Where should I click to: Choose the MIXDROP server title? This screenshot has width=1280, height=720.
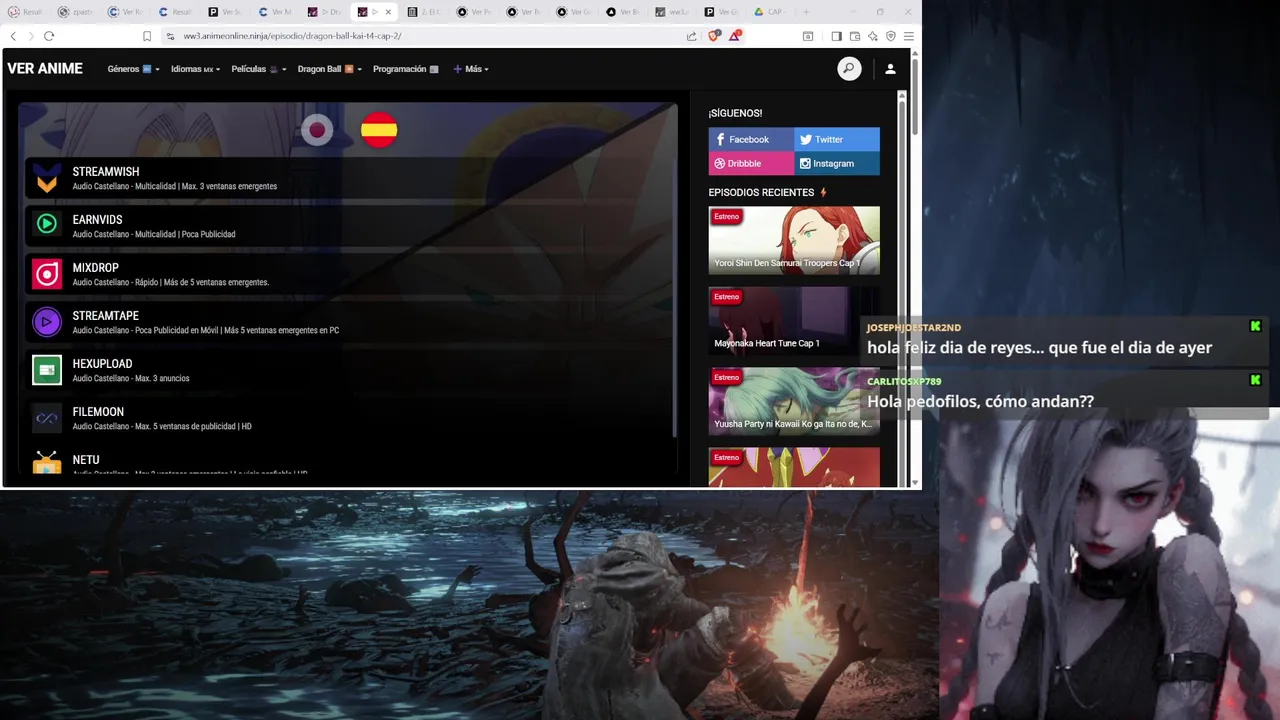tap(95, 268)
